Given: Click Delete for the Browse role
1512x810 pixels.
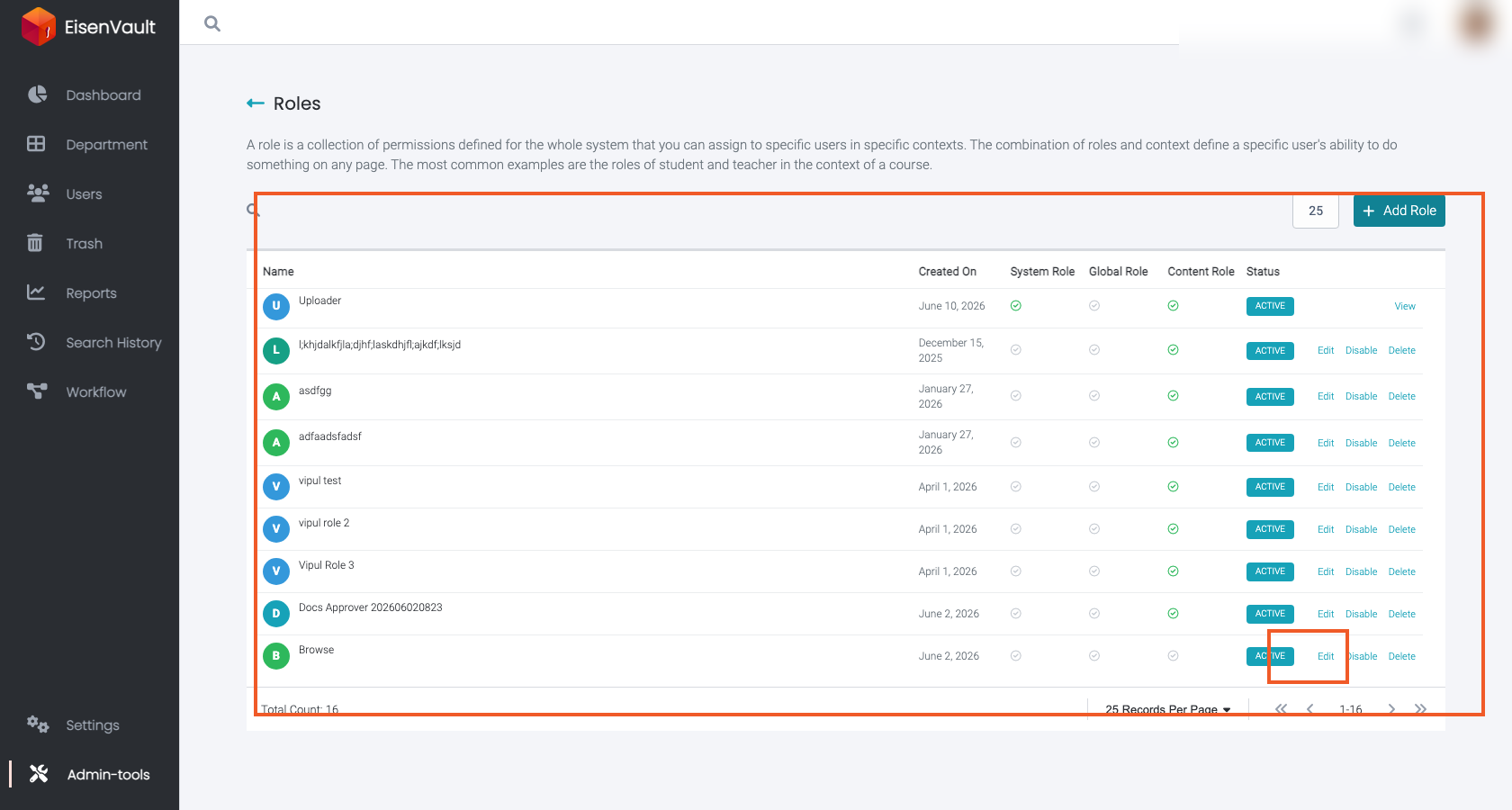Looking at the screenshot, I should 1401,656.
